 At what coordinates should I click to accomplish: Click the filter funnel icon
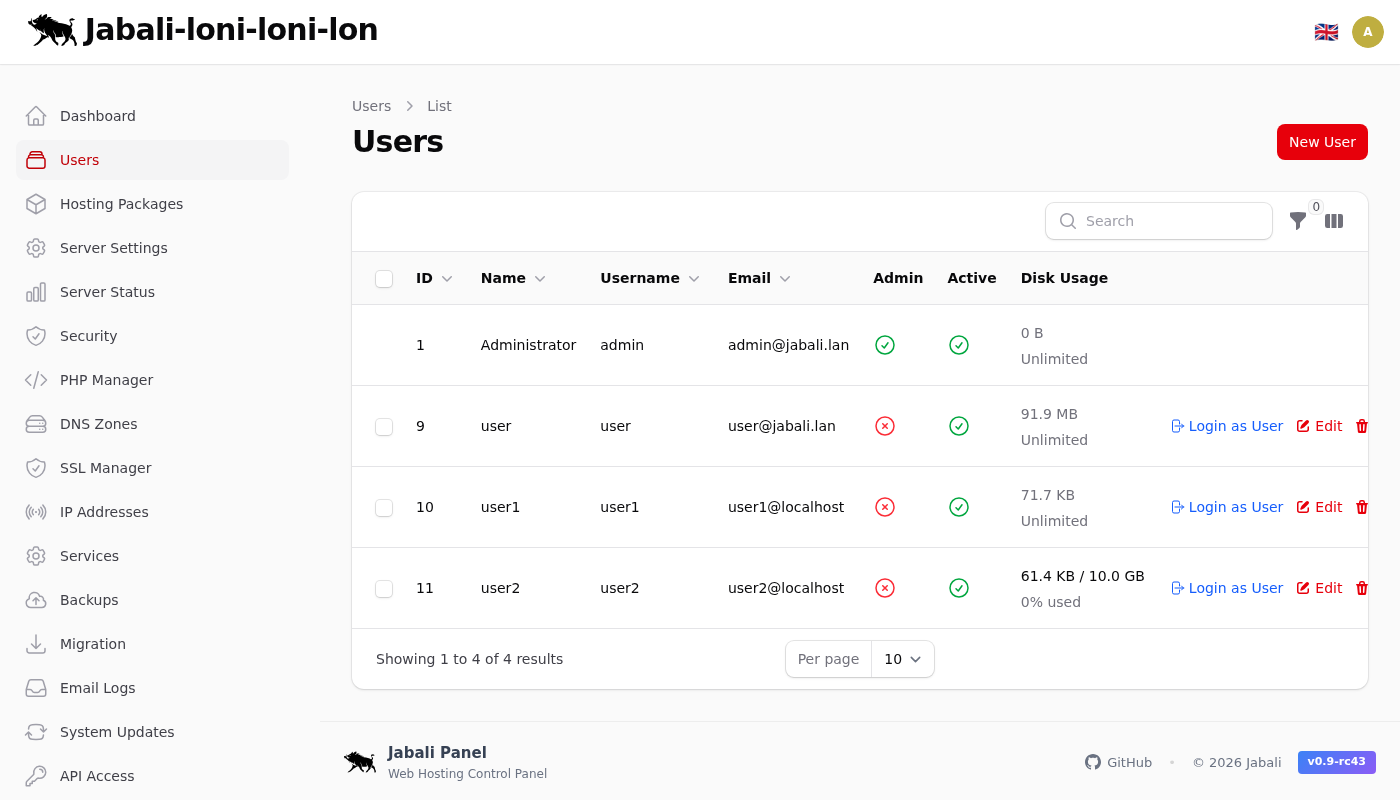point(1297,221)
